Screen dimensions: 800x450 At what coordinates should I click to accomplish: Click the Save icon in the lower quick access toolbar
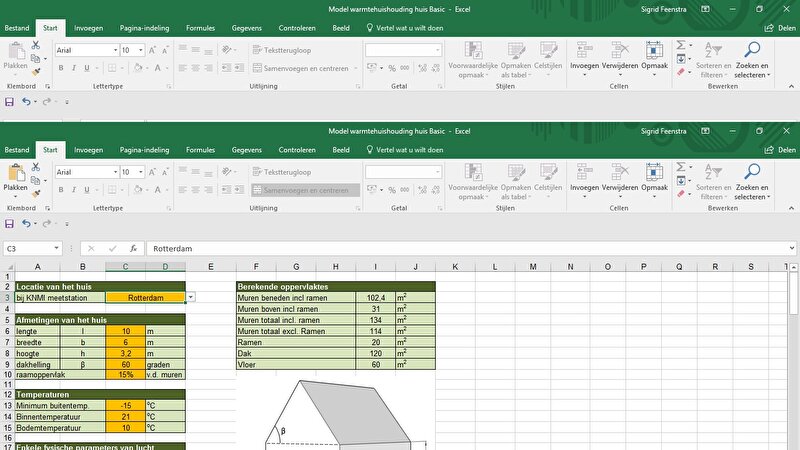point(10,223)
